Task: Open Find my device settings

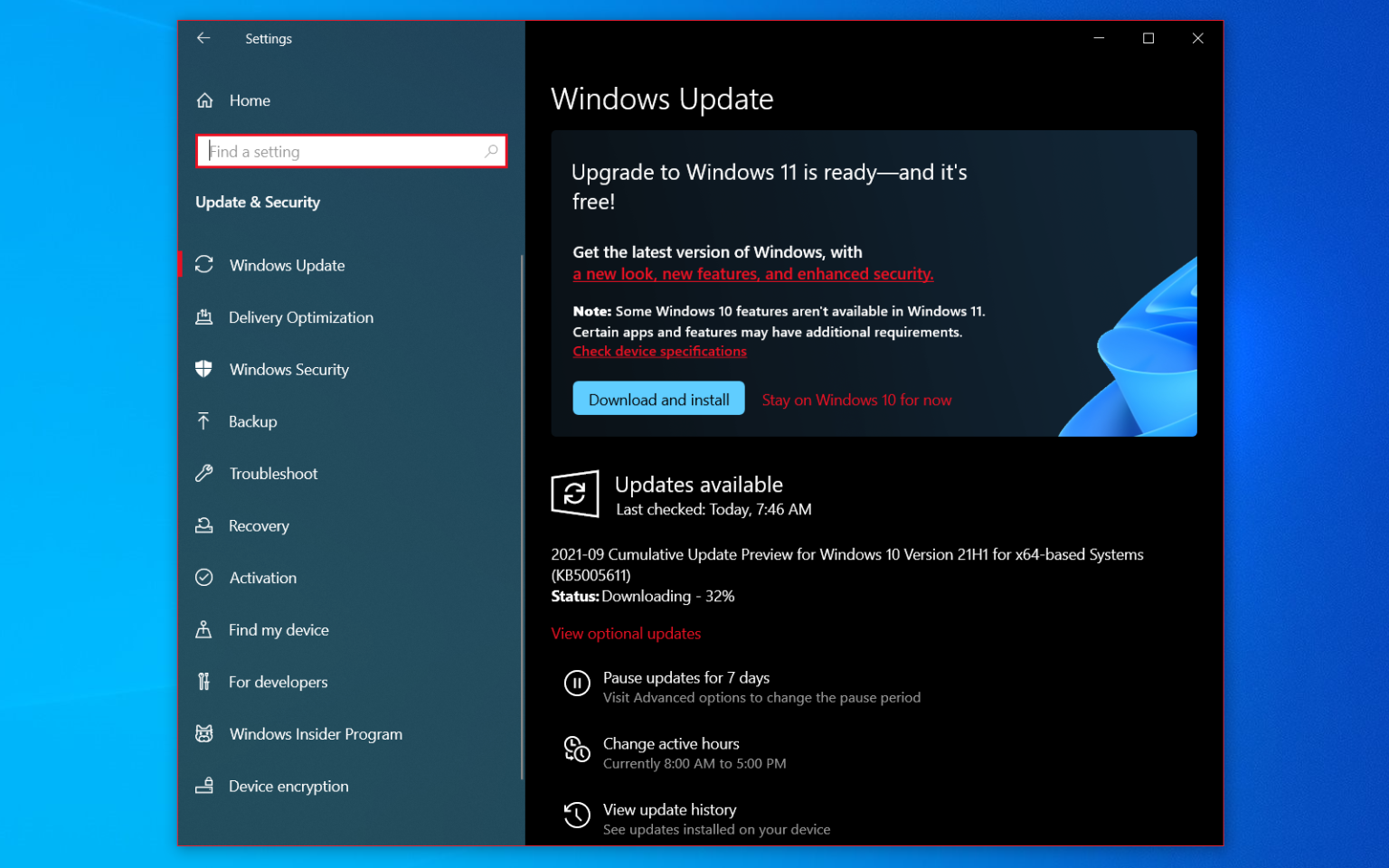Action: point(279,629)
